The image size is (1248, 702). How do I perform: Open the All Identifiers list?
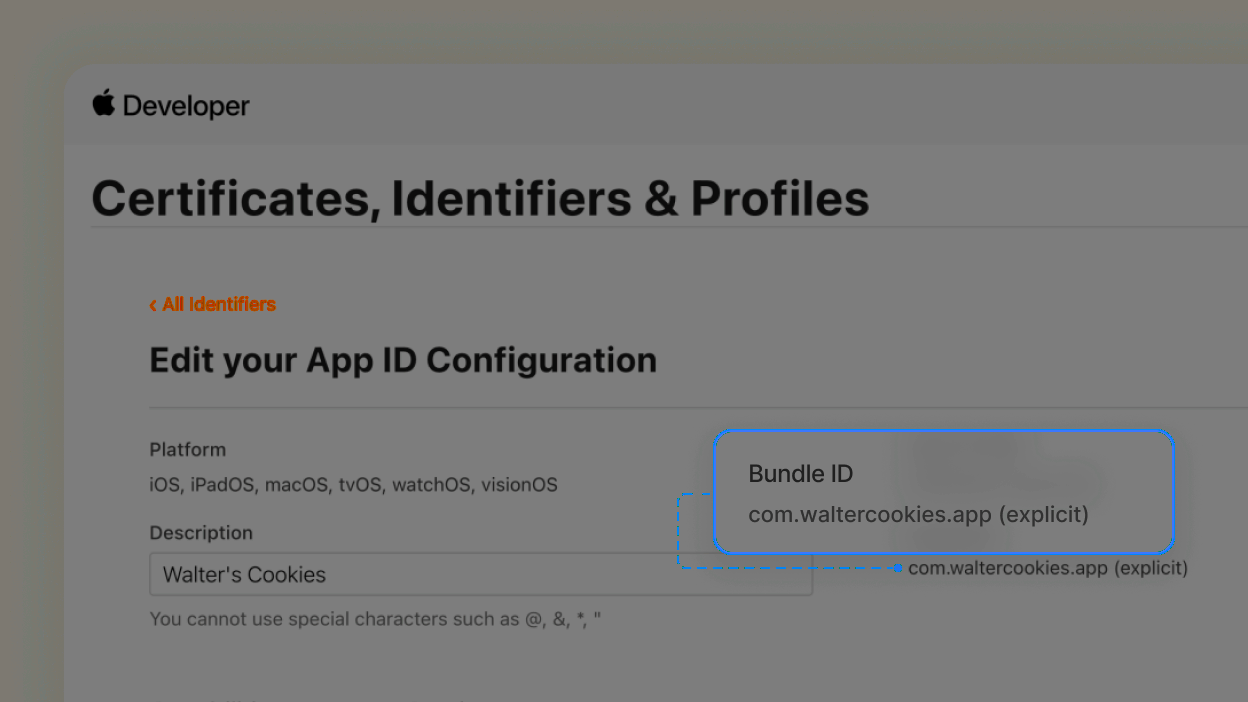[219, 304]
